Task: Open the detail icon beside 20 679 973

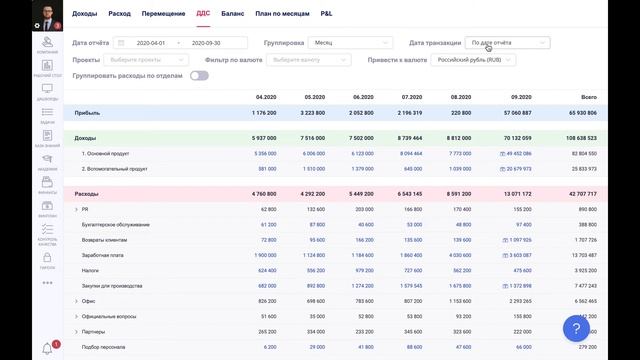Action: (x=502, y=169)
